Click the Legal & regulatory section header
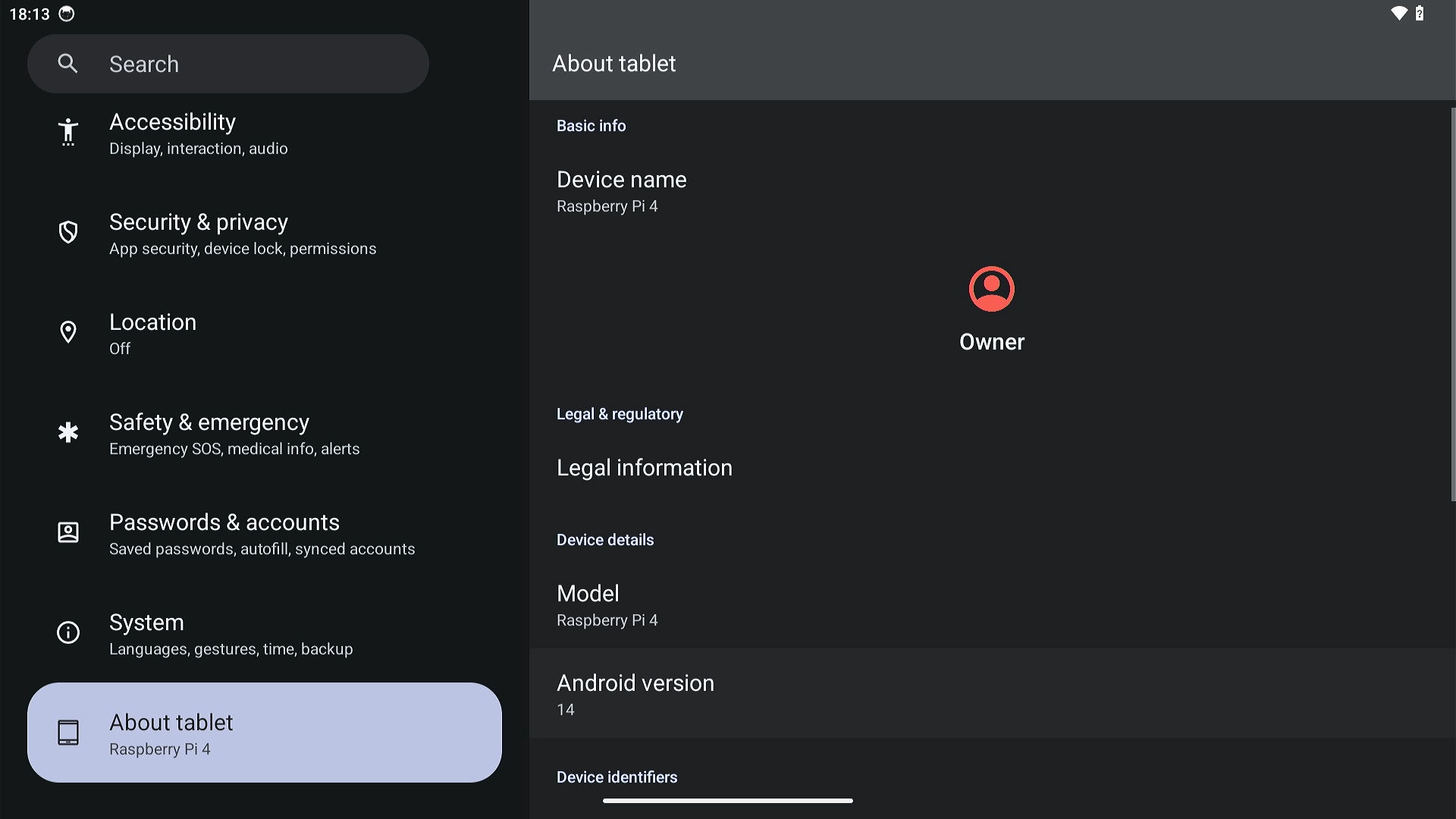 pyautogui.click(x=620, y=414)
